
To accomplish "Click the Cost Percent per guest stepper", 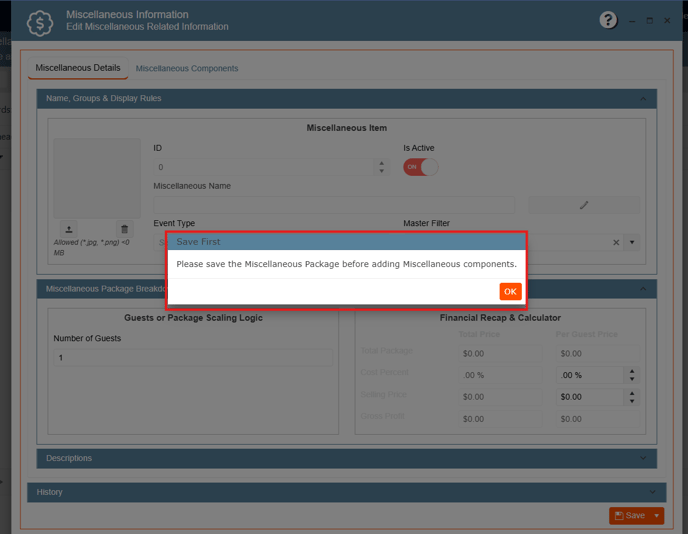I will pyautogui.click(x=630, y=375).
